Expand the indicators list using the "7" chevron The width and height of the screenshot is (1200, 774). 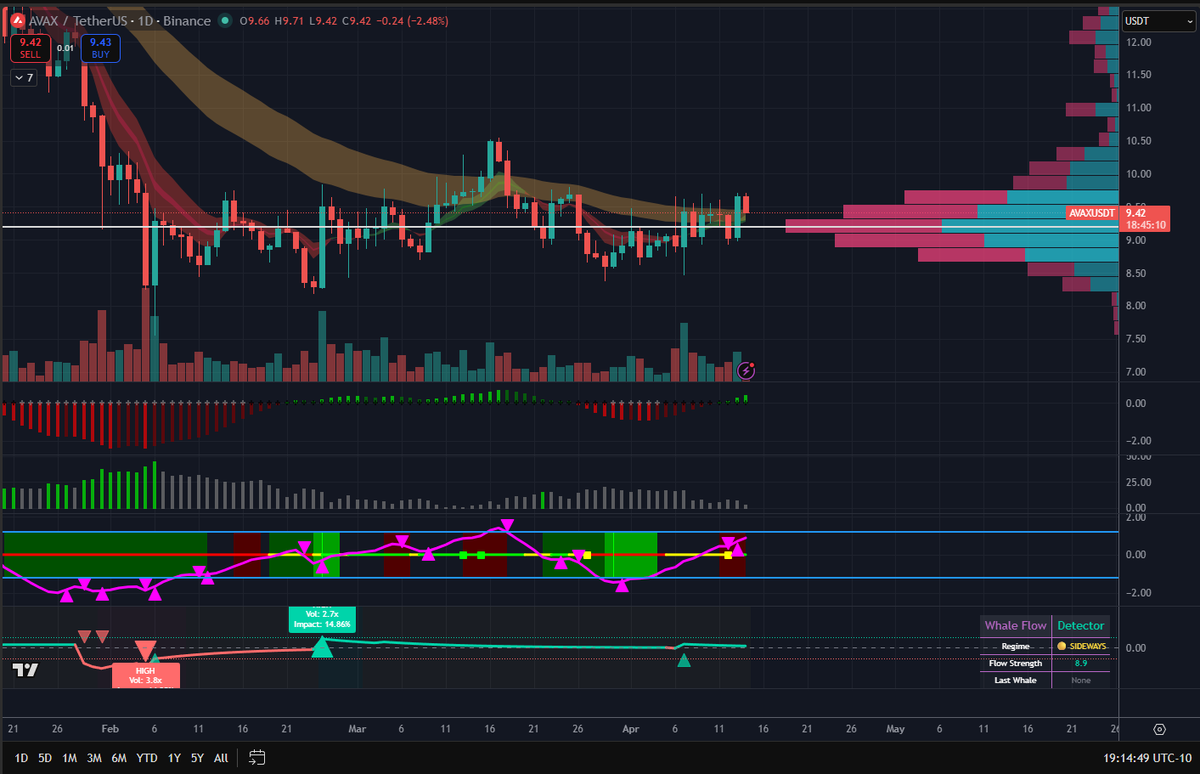click(23, 78)
